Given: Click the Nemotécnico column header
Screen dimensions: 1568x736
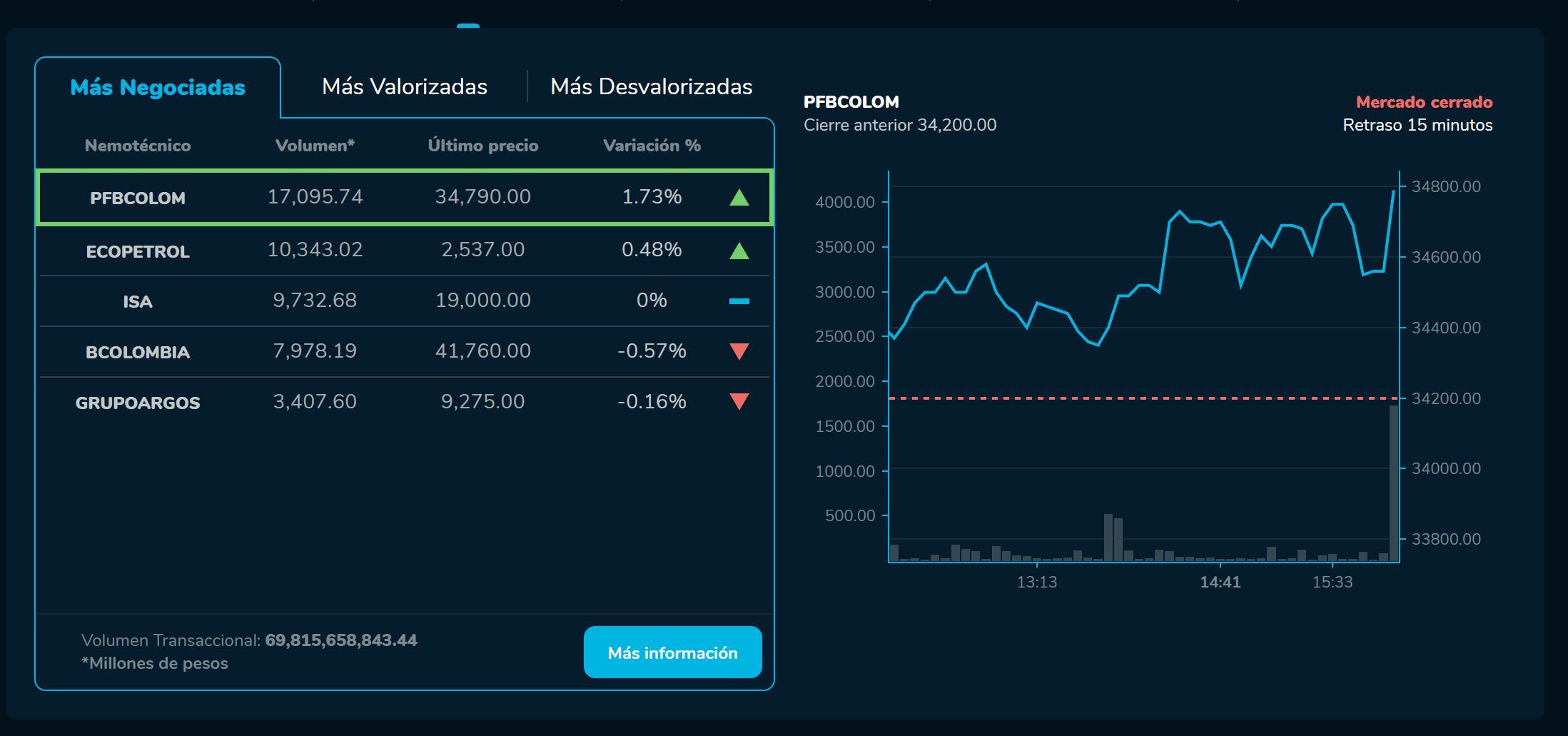Looking at the screenshot, I should [x=138, y=145].
